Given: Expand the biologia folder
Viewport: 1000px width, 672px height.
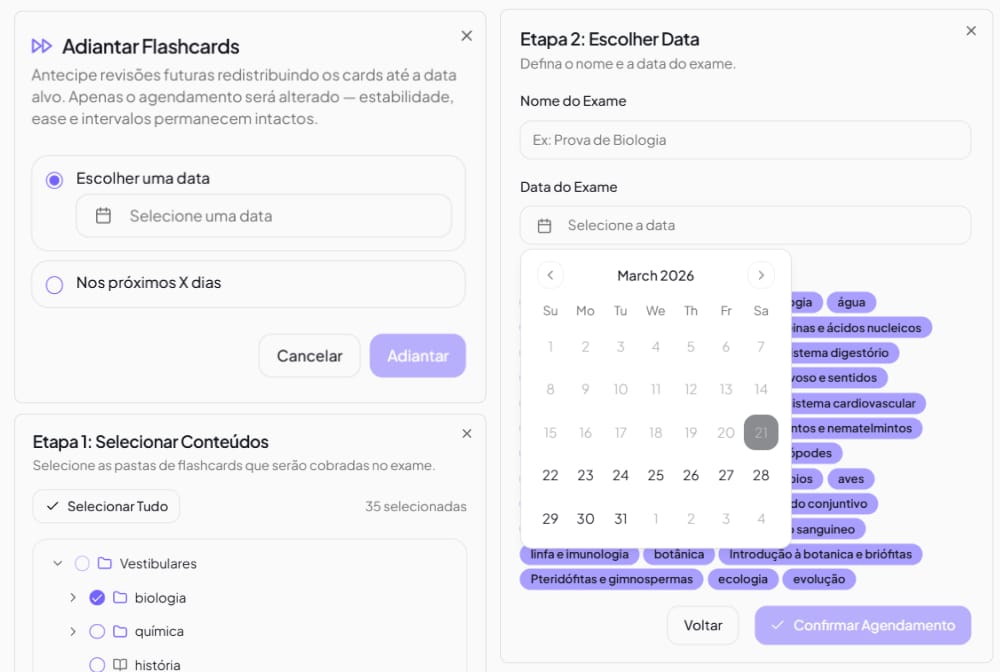Looking at the screenshot, I should (x=73, y=598).
